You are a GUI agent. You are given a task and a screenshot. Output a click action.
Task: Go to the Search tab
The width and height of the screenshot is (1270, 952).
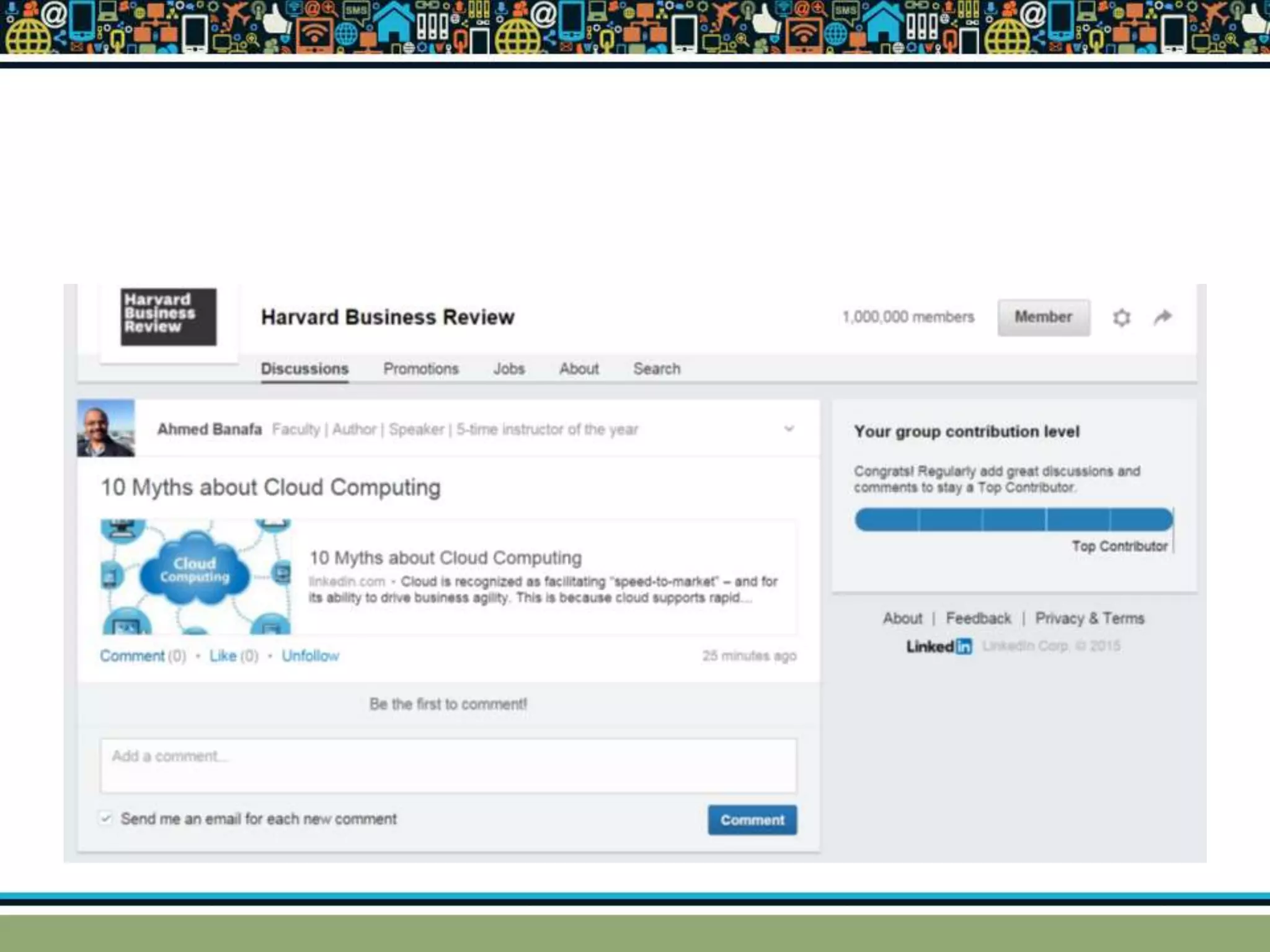[x=656, y=369]
